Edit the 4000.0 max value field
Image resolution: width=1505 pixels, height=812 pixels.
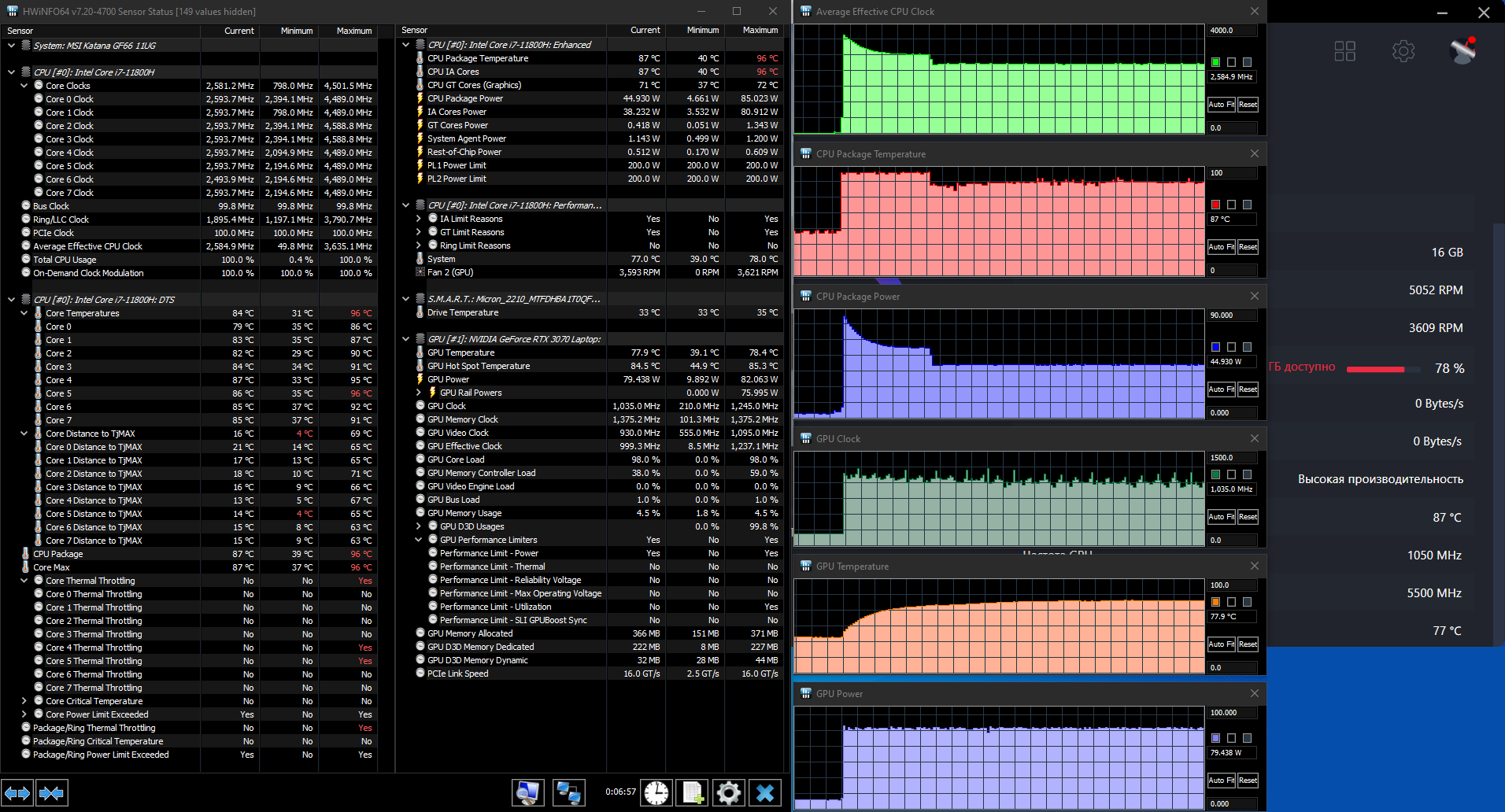pyautogui.click(x=1231, y=31)
